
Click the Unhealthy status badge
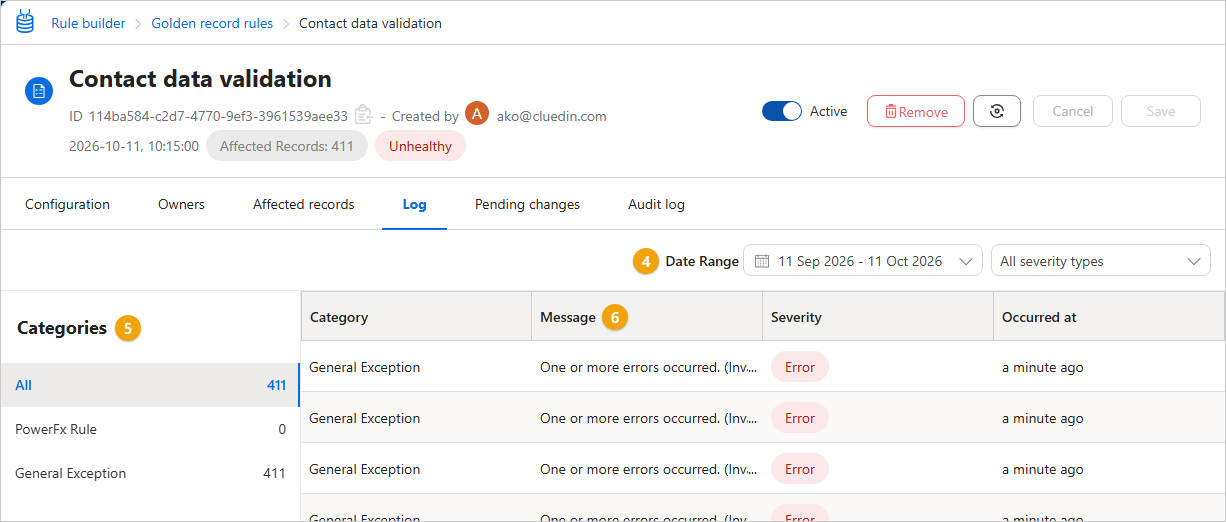(x=420, y=146)
